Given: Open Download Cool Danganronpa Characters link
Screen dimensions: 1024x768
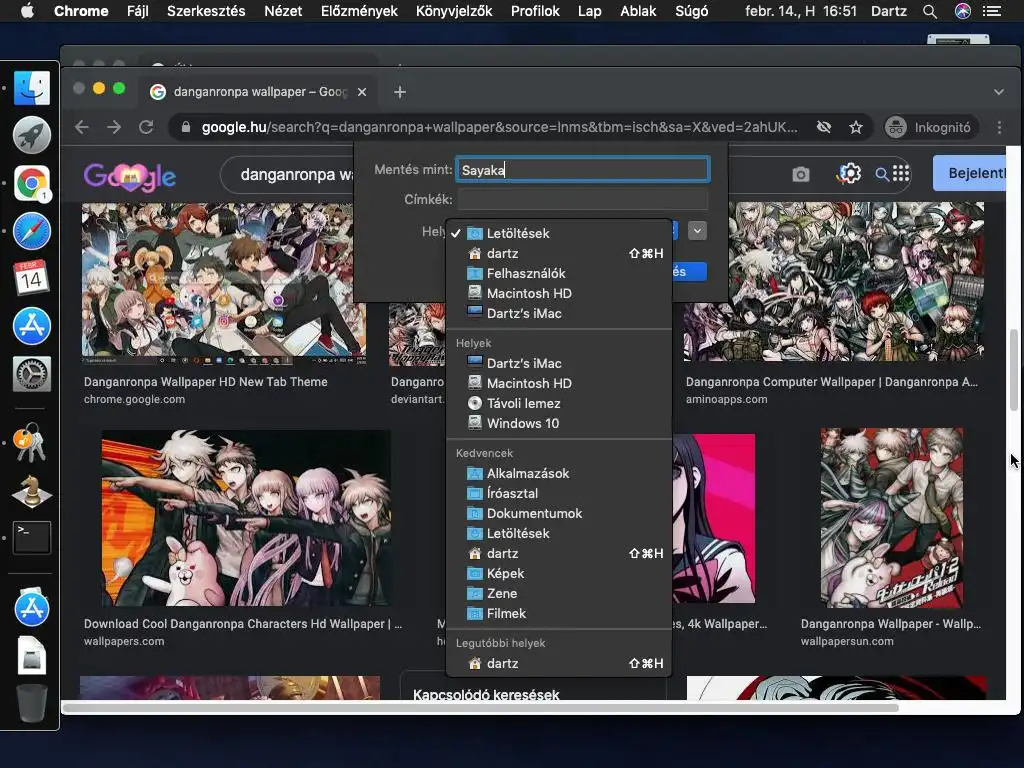Looking at the screenshot, I should pyautogui.click(x=243, y=624).
